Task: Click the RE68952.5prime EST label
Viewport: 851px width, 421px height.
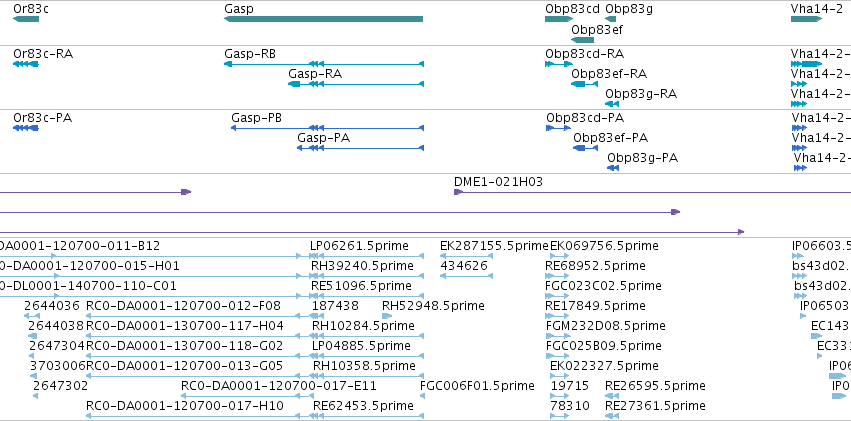Action: [x=595, y=266]
